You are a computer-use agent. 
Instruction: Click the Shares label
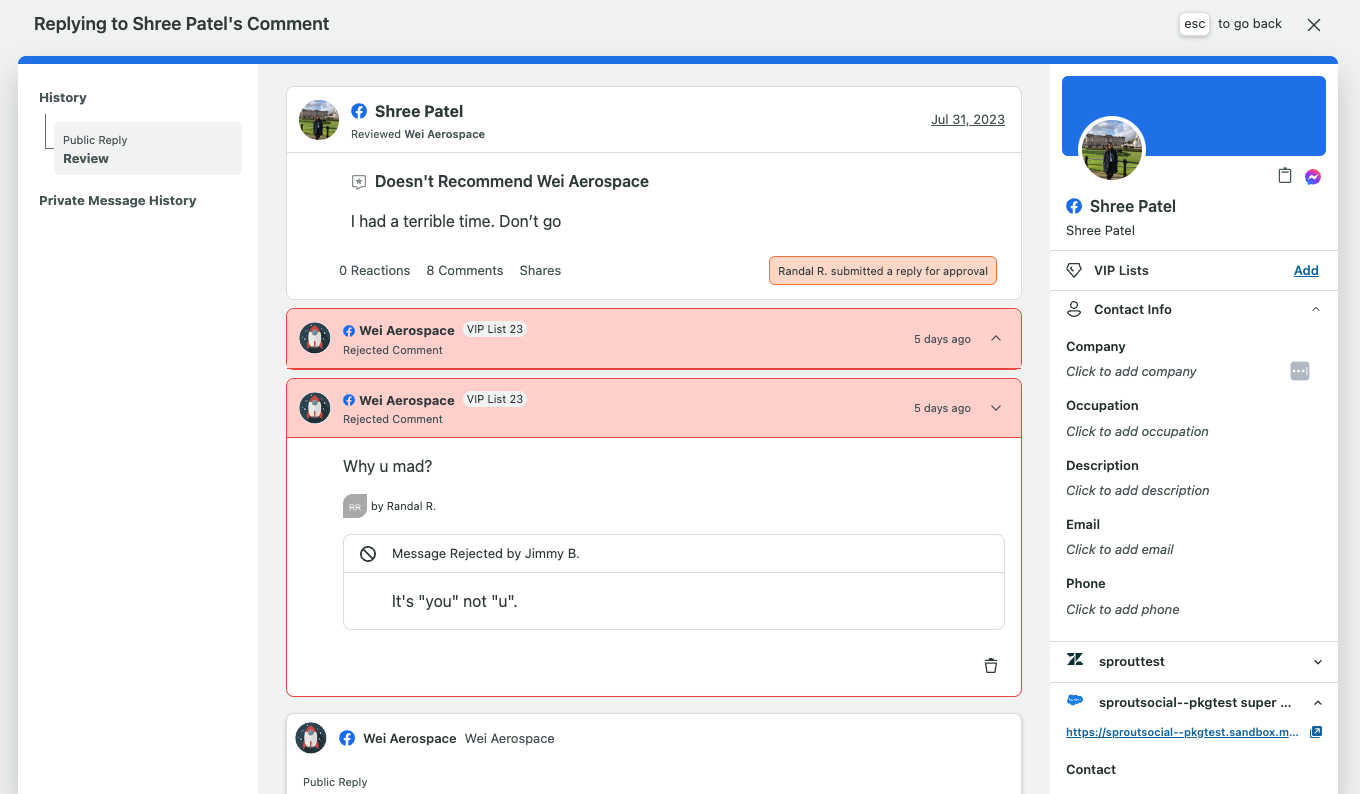(540, 270)
